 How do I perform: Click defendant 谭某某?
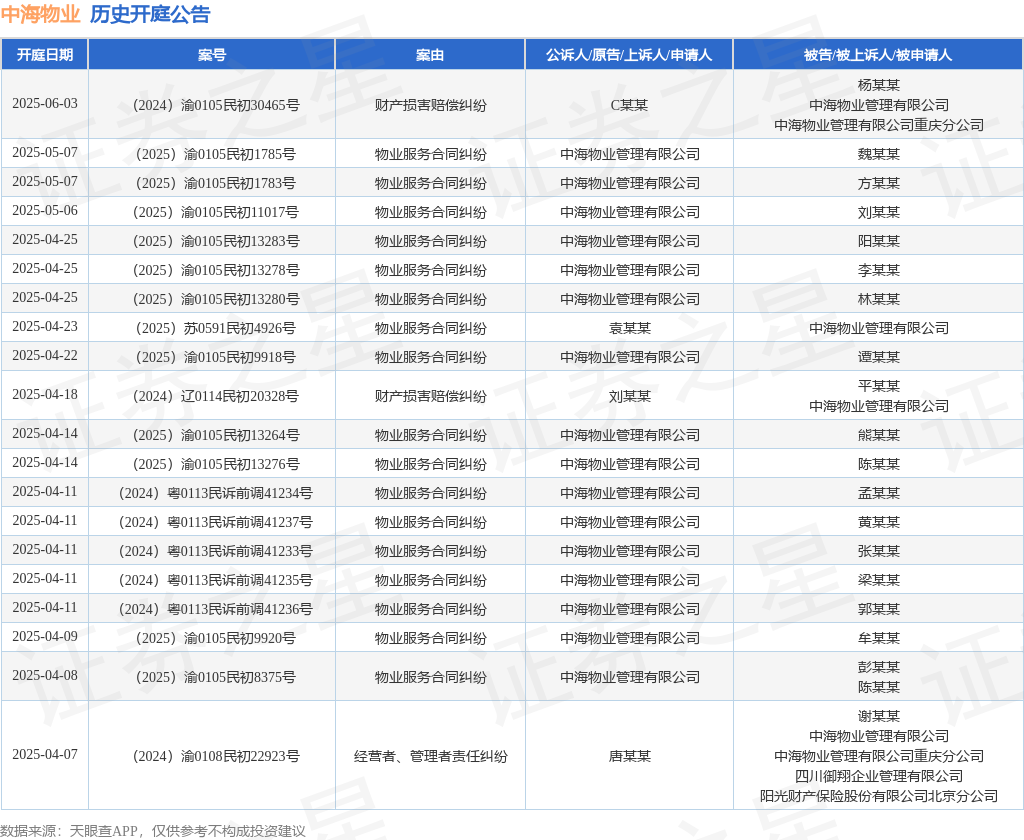tap(878, 357)
